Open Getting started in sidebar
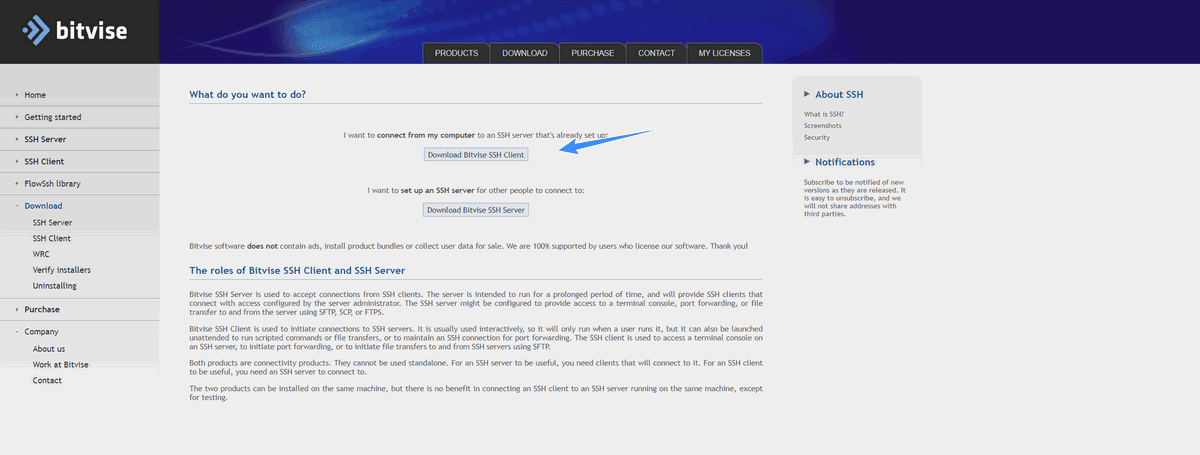The width and height of the screenshot is (1200, 455). pos(53,117)
